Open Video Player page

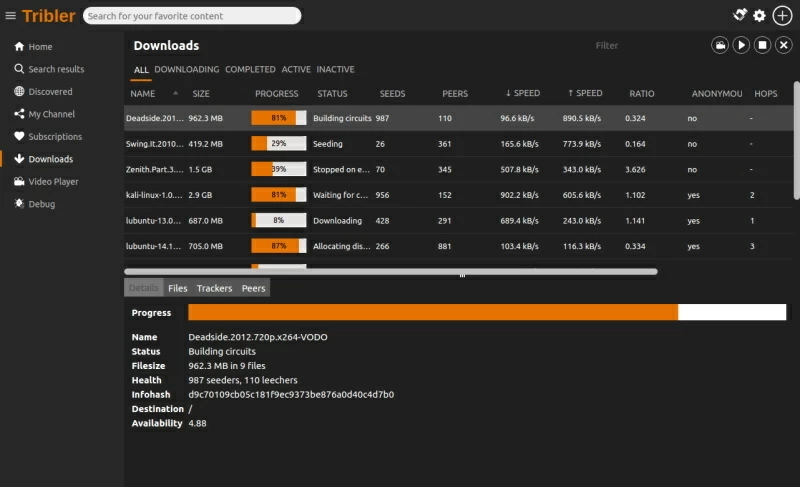coord(54,181)
